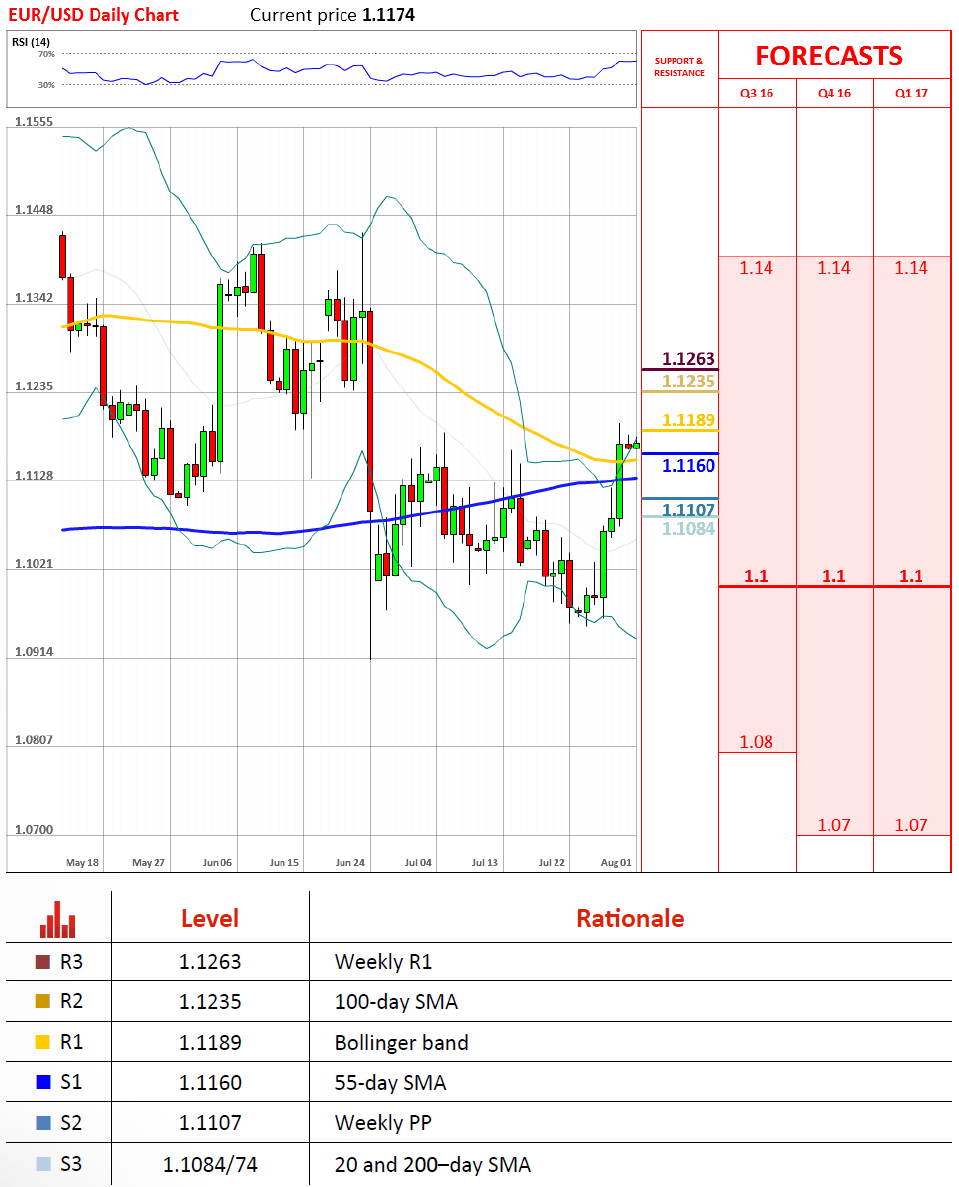Click the 1.1107 support level label
This screenshot has height=1187, width=959.
tap(688, 509)
